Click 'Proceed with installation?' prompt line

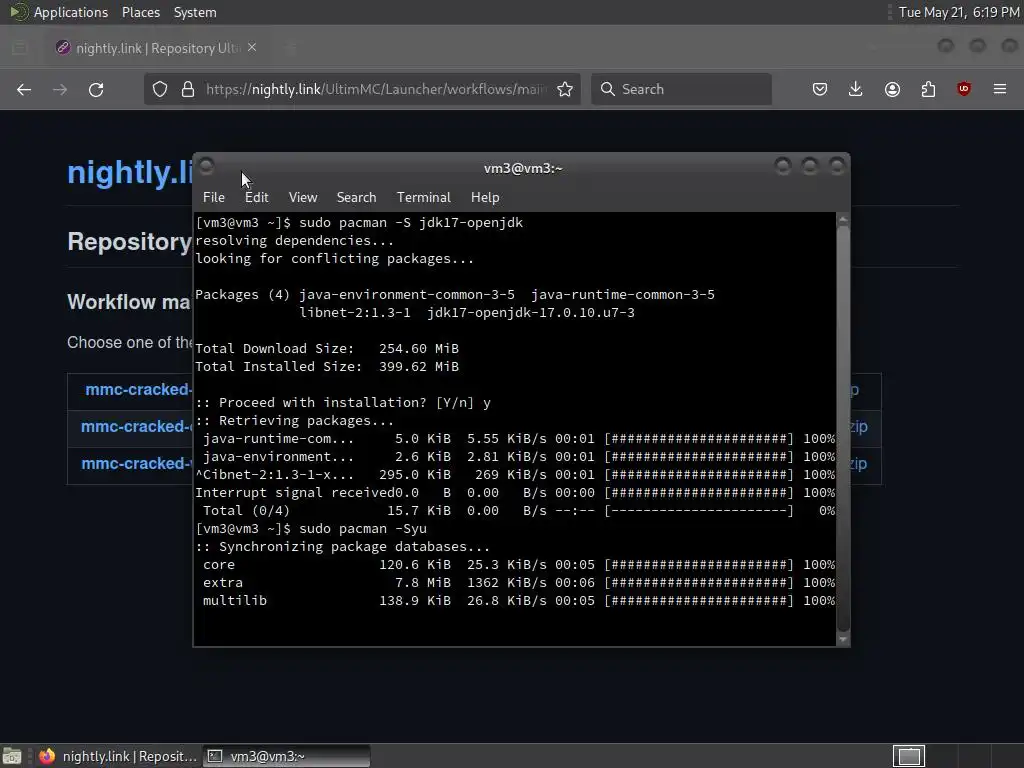[x=343, y=403]
